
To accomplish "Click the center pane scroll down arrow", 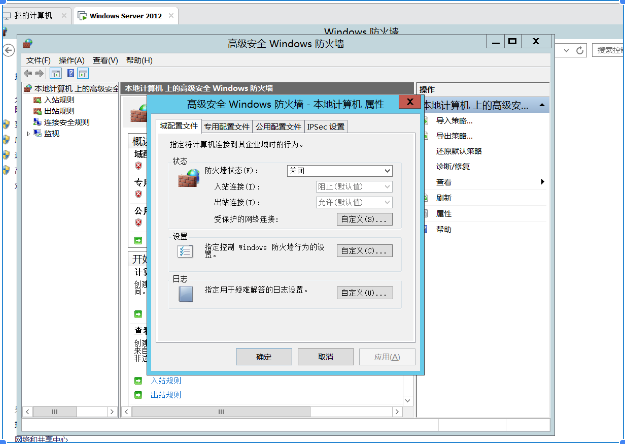I will (x=408, y=401).
